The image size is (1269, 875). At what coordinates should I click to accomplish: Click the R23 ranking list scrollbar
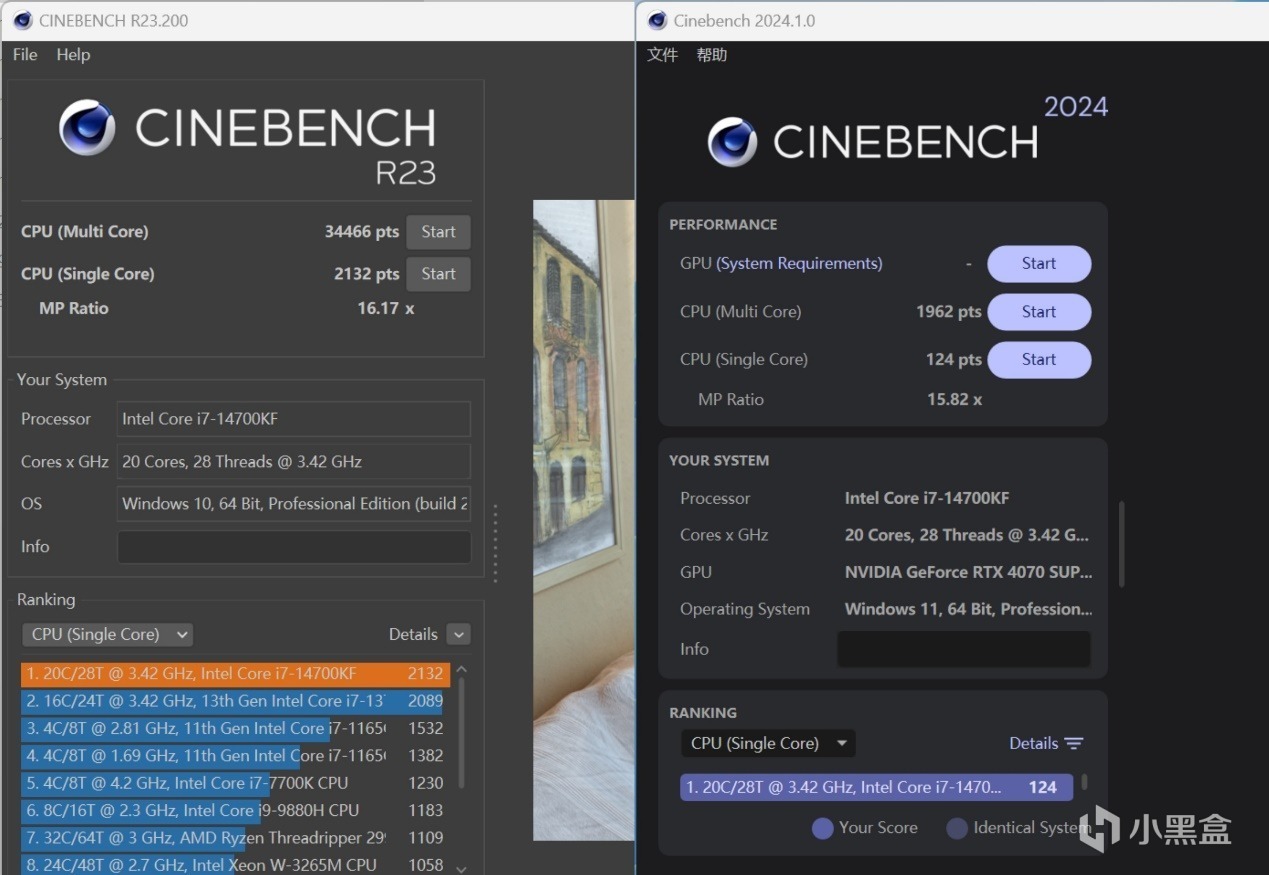(461, 735)
